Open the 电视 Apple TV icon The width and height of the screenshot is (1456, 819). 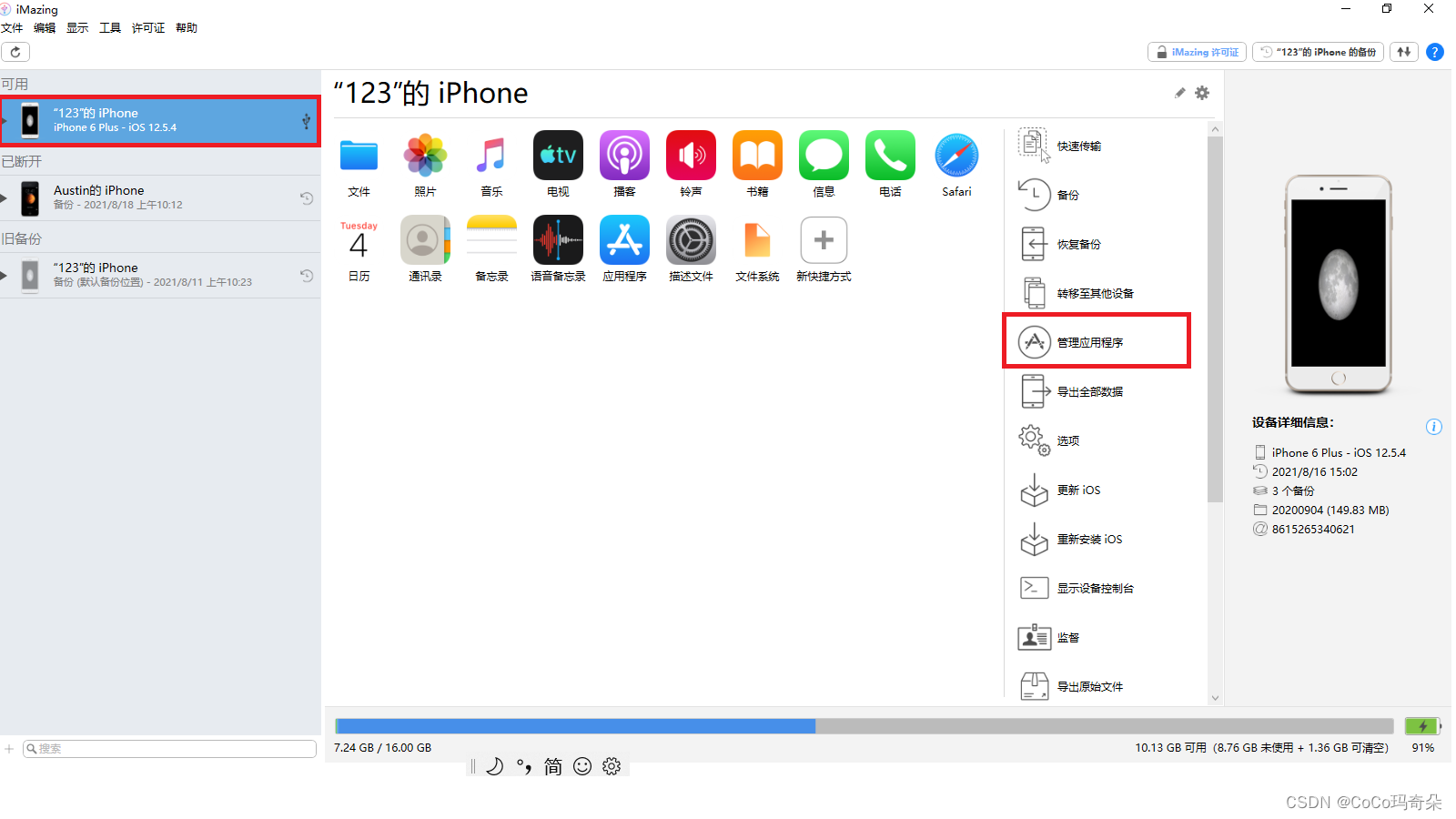coord(558,156)
